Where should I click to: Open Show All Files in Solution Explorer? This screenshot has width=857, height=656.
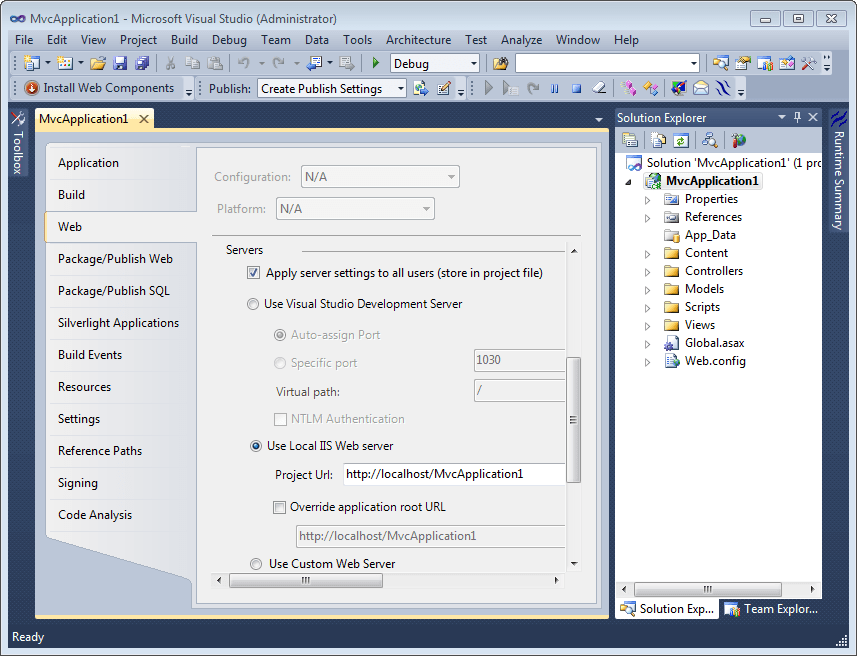(659, 139)
